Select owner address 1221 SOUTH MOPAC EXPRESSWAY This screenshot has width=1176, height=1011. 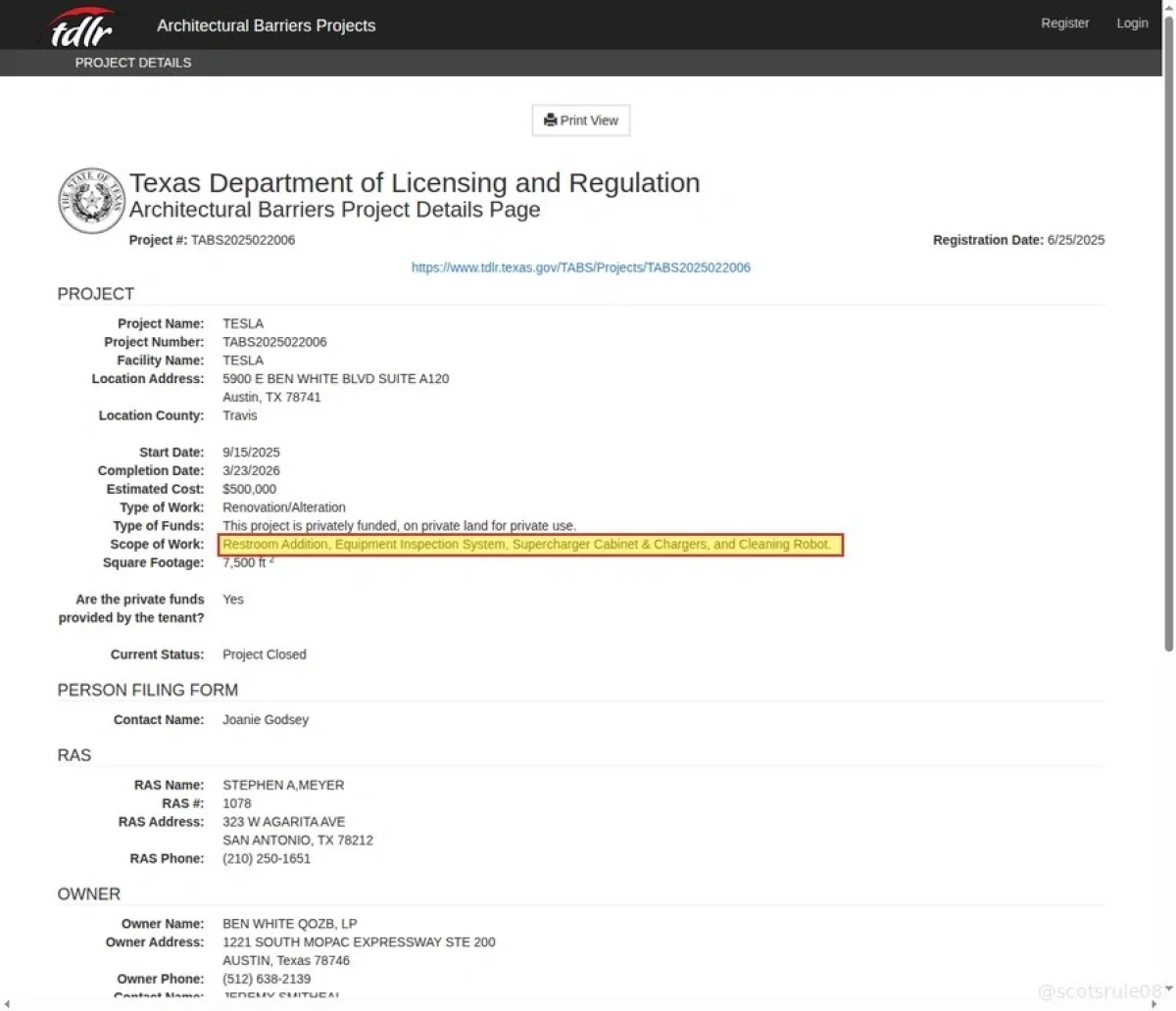(359, 942)
